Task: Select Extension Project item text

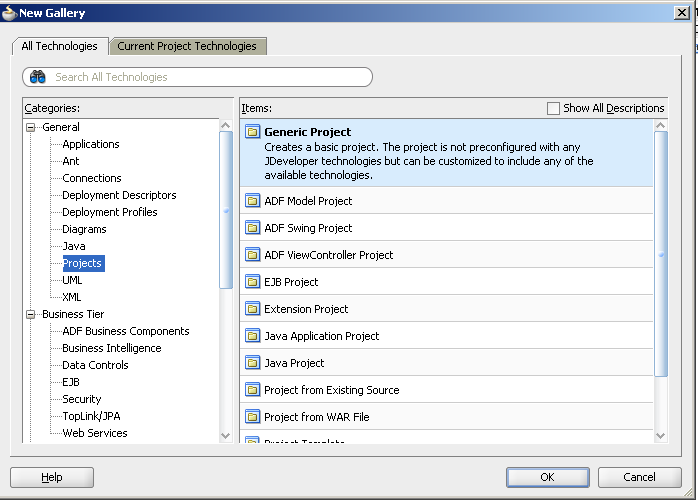Action: (306, 309)
